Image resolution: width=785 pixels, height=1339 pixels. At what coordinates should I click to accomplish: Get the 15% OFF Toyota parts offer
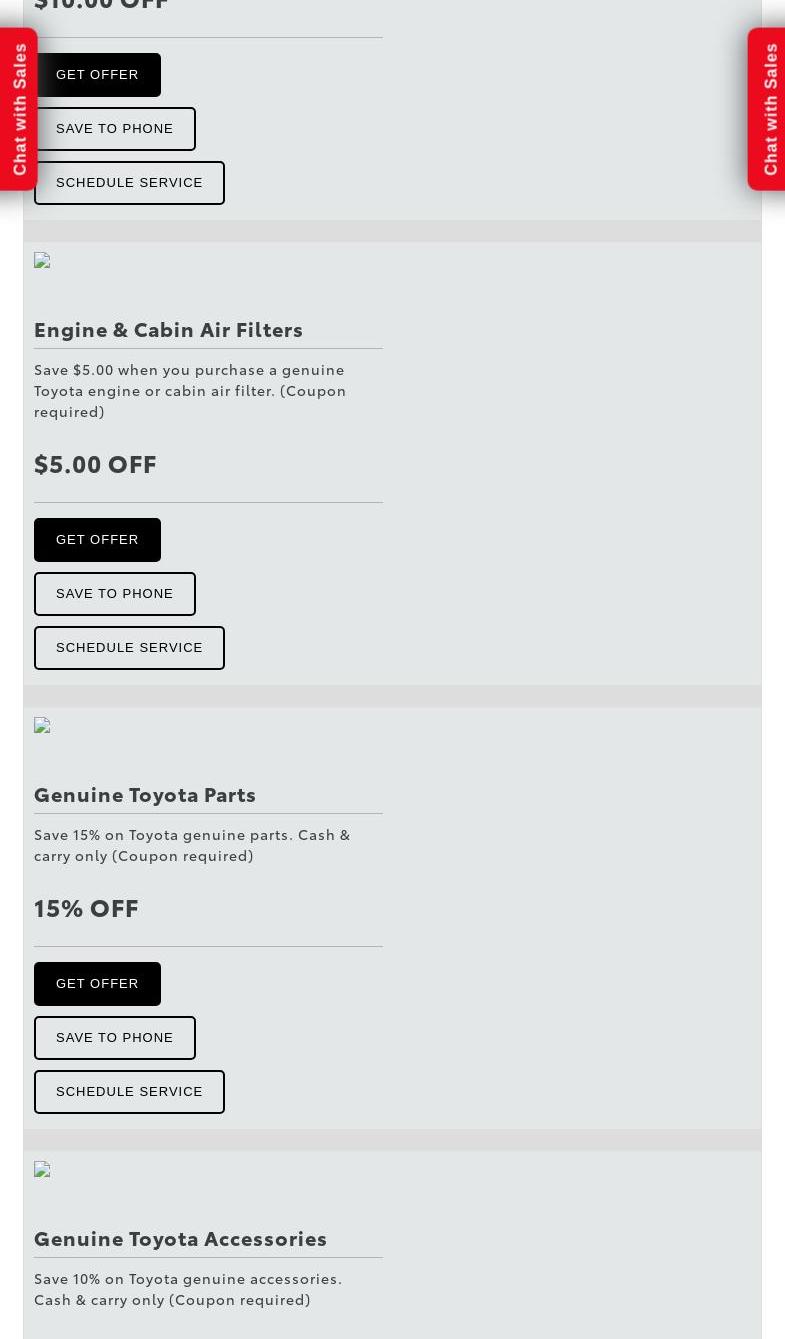click(x=97, y=984)
